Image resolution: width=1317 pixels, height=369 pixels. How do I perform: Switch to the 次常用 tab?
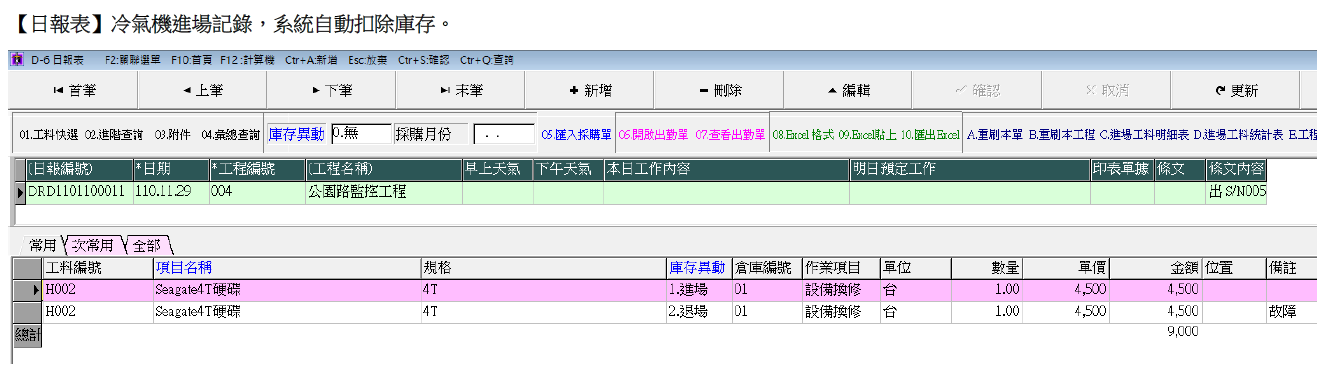pyautogui.click(x=92, y=244)
